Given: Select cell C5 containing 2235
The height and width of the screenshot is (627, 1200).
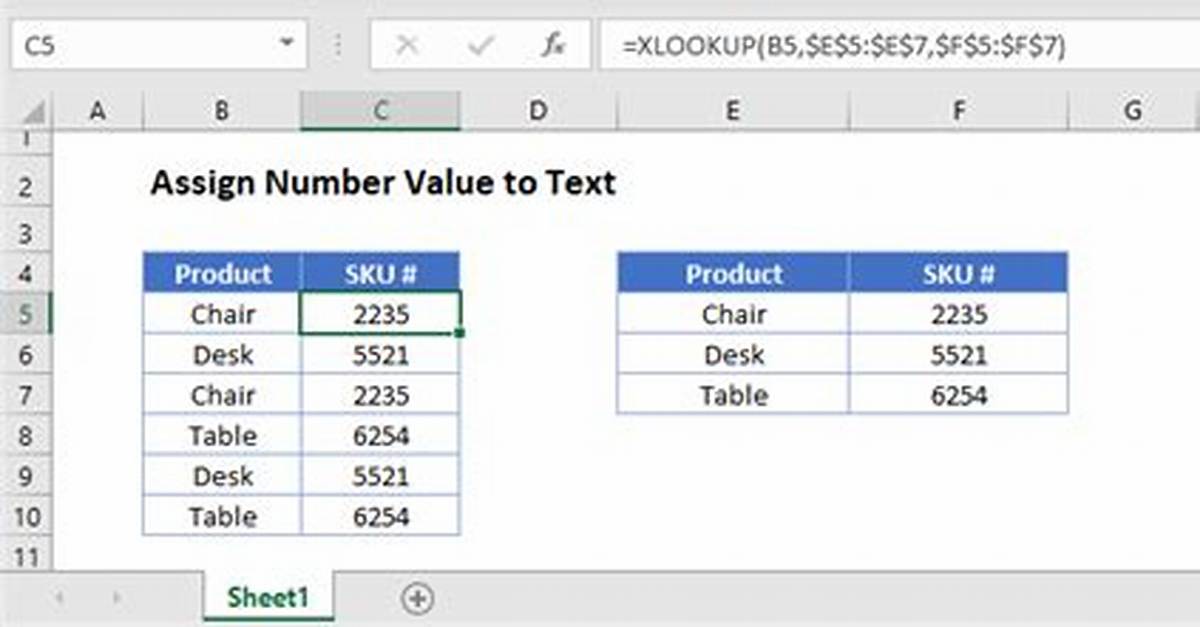Looking at the screenshot, I should (x=380, y=314).
